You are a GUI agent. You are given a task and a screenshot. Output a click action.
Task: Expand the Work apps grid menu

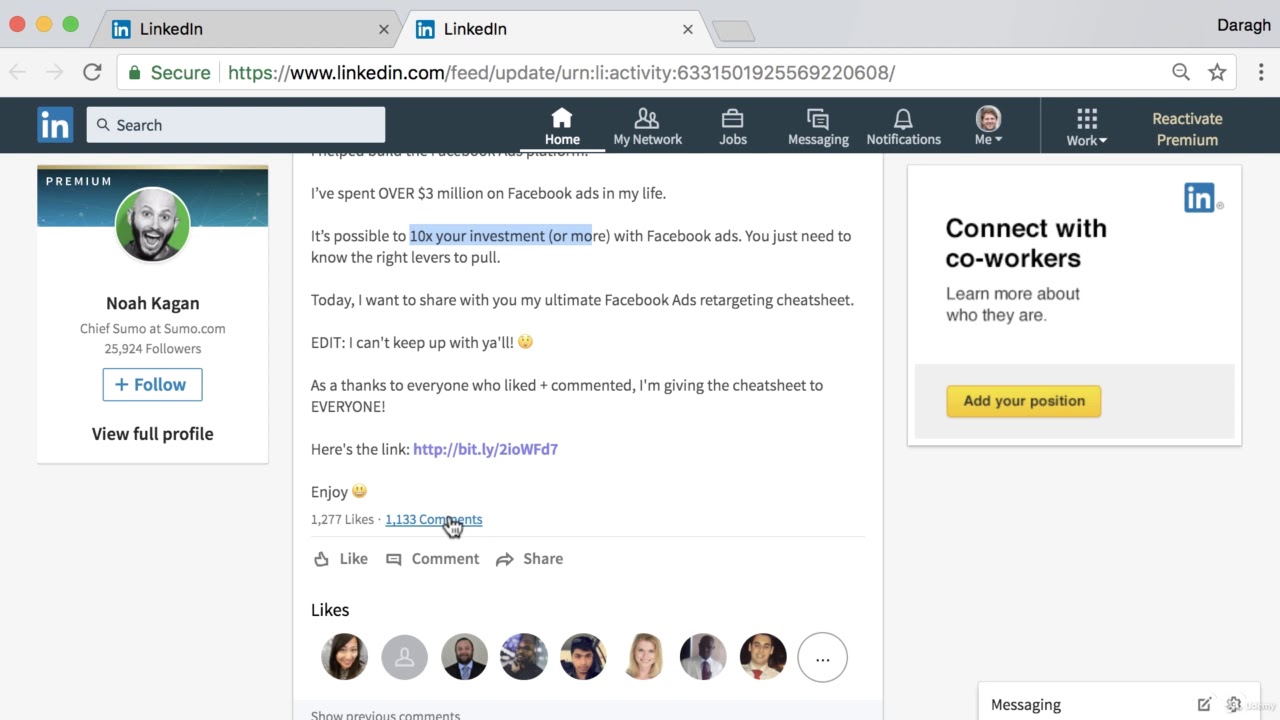[x=1087, y=126]
